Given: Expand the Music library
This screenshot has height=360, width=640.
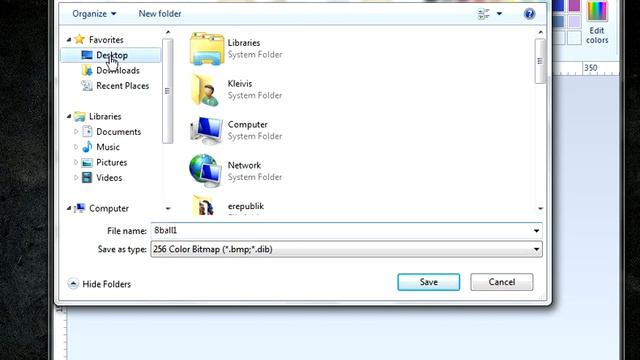Looking at the screenshot, I should [76, 147].
